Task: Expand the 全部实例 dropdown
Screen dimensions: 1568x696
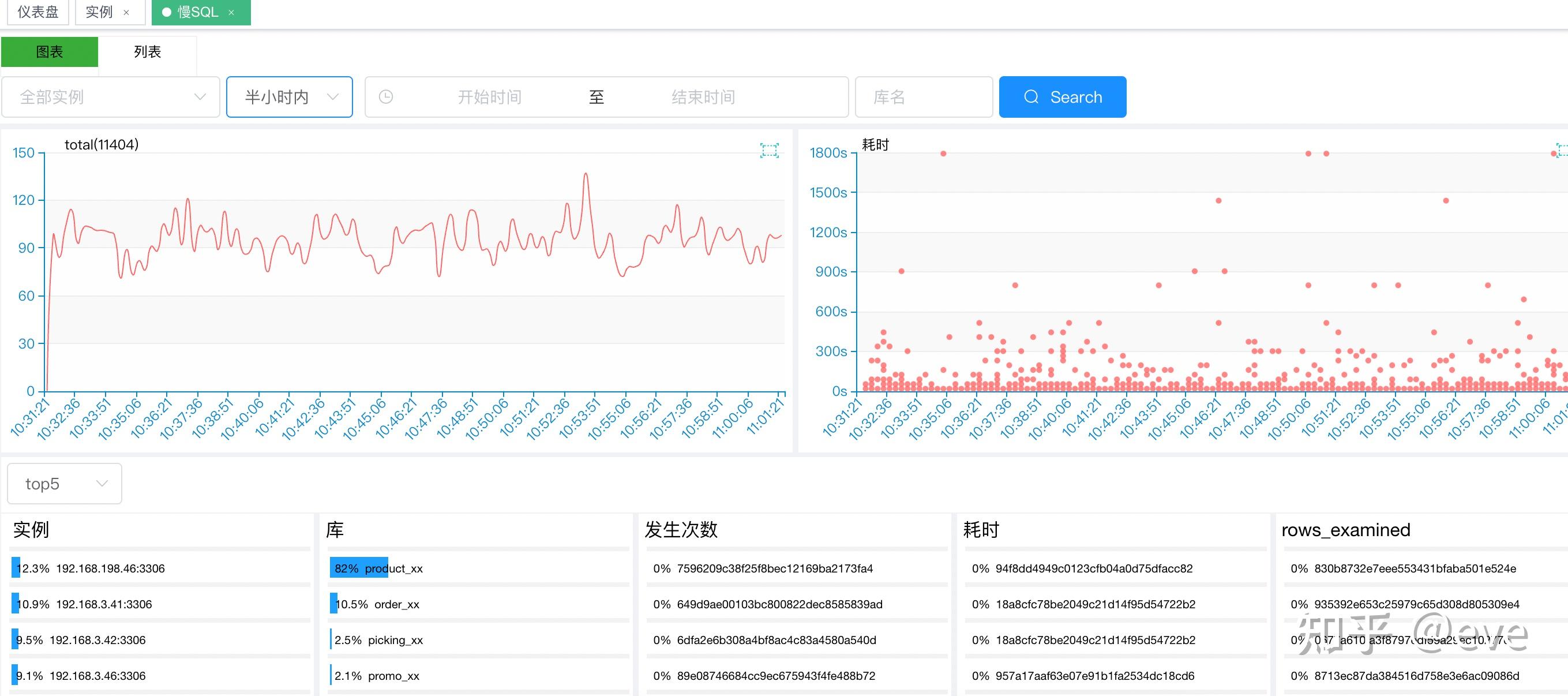Action: [x=111, y=97]
